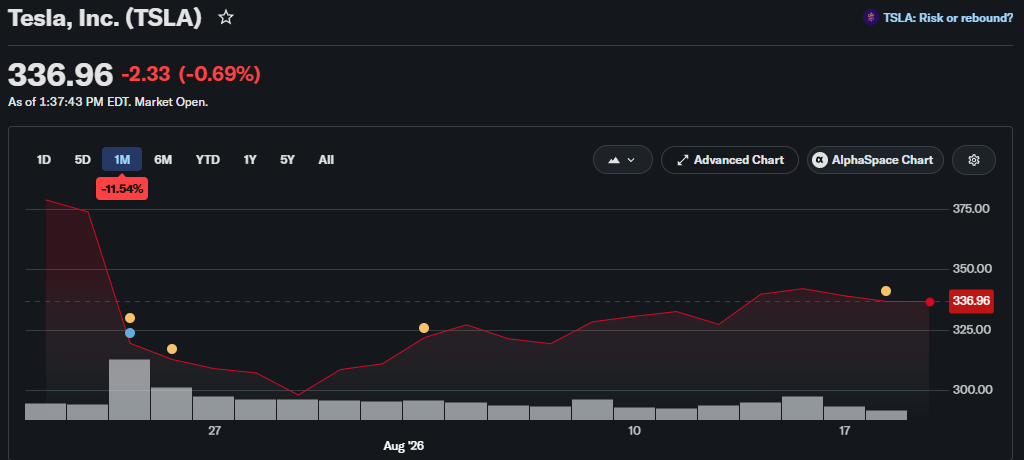Screen dimensions: 1024x460
Task: Click the tallest volume bar
Action: click(129, 389)
